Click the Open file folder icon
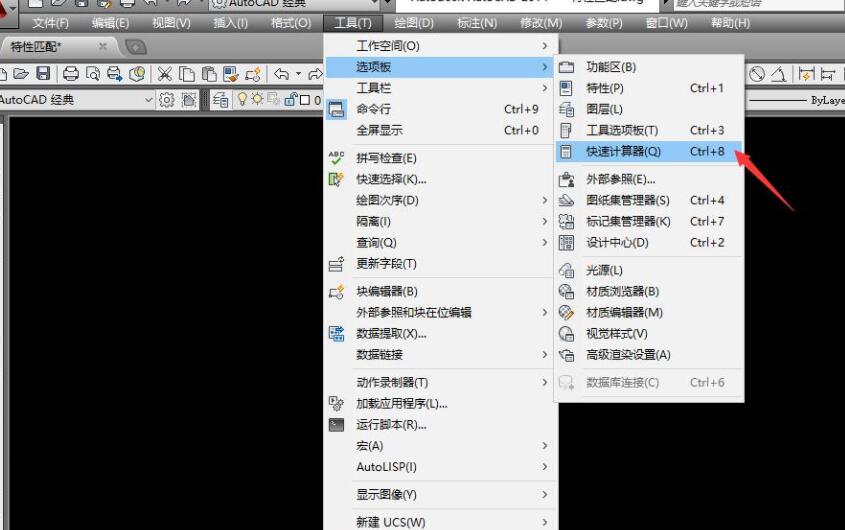Image resolution: width=845 pixels, height=530 pixels. [x=21, y=73]
